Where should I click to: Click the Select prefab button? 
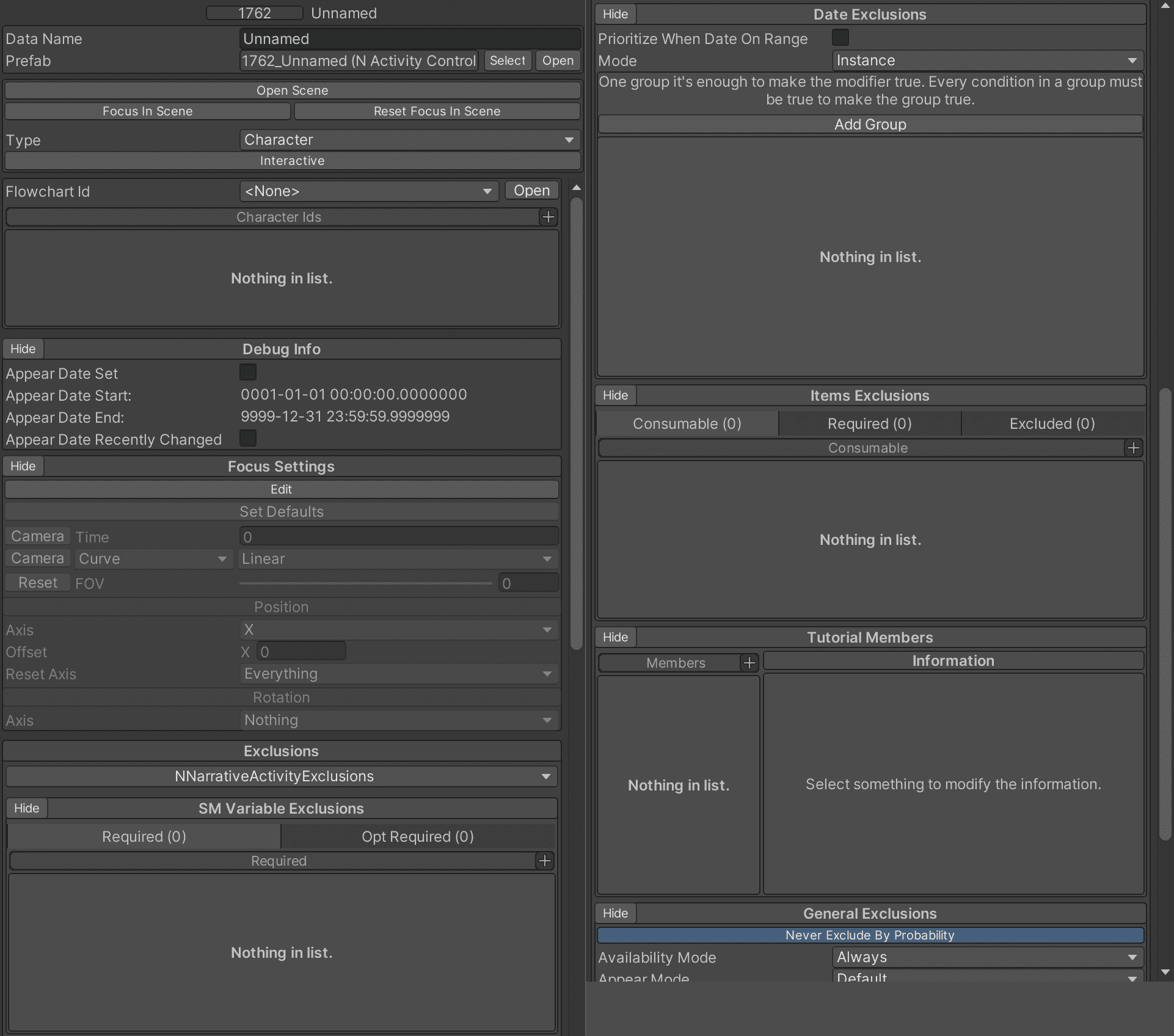coord(508,60)
